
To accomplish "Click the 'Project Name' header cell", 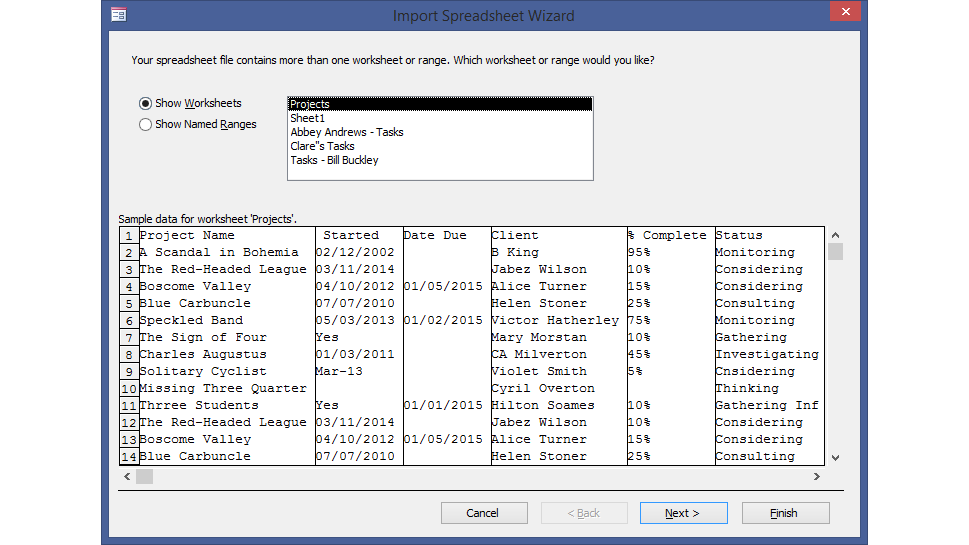I will click(227, 235).
